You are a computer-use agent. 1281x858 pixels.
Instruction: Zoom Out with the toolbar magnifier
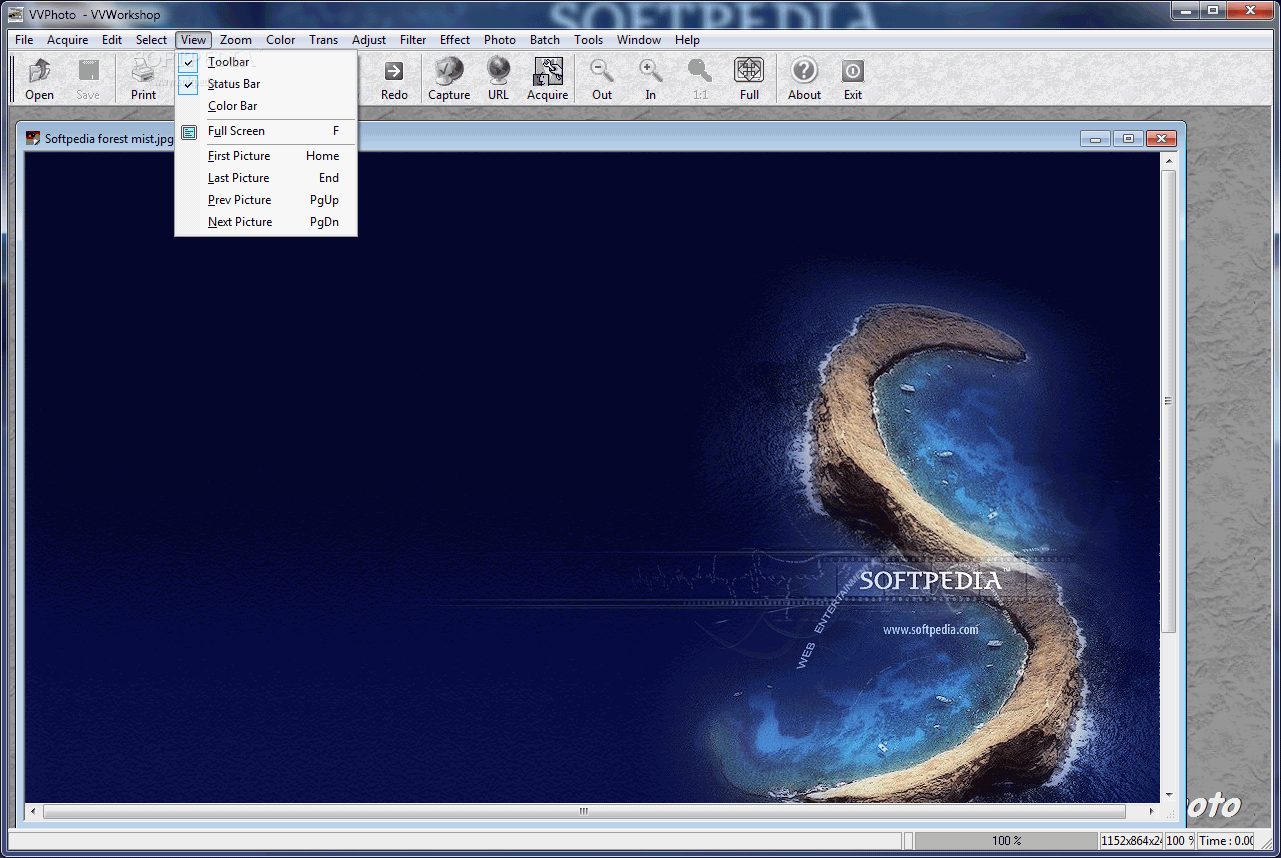pos(602,79)
